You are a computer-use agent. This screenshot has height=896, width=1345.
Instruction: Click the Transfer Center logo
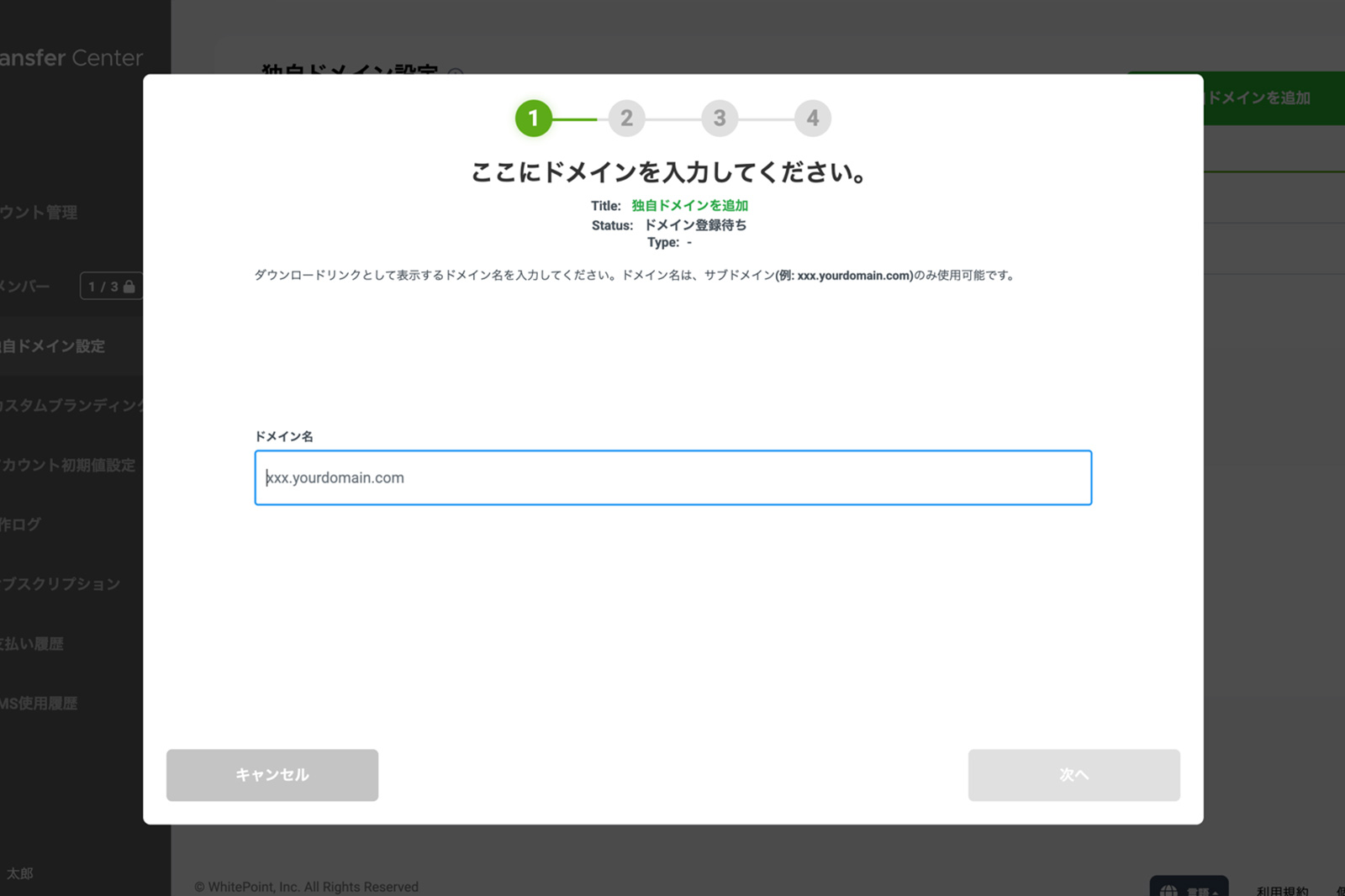point(71,58)
